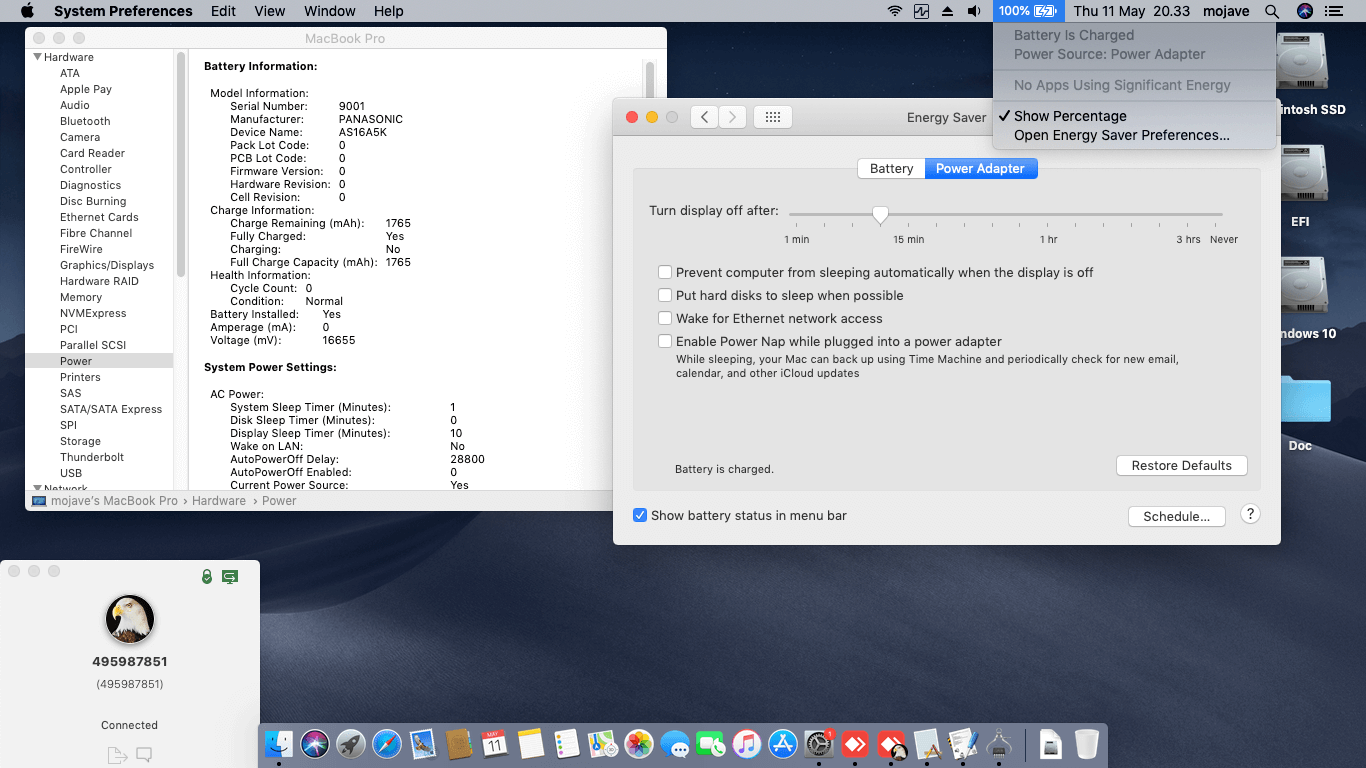This screenshot has height=768, width=1366.
Task: Open the Apple menu
Action: pos(27,11)
